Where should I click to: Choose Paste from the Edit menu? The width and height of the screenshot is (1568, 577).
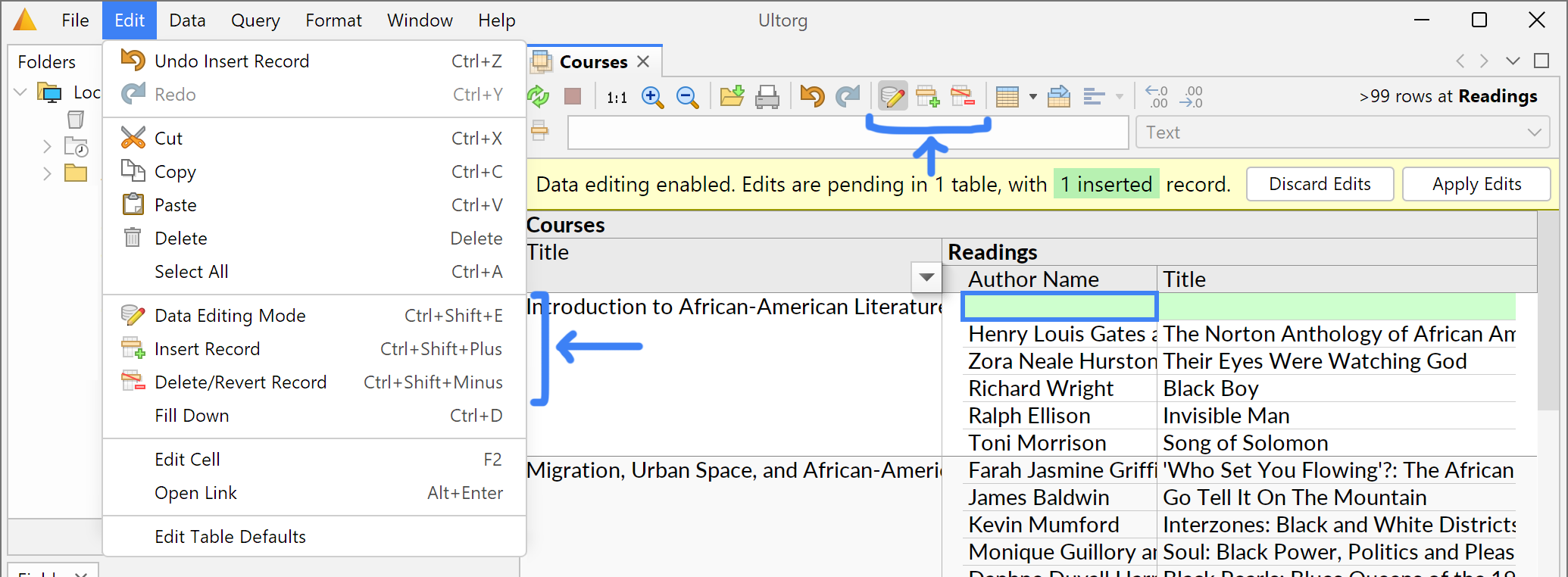(x=314, y=205)
